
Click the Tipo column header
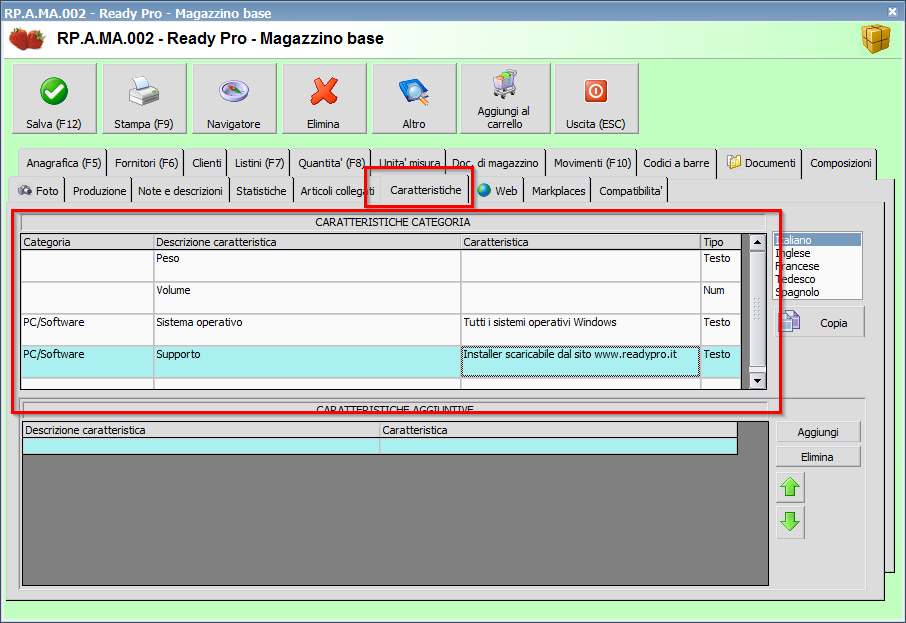(721, 242)
